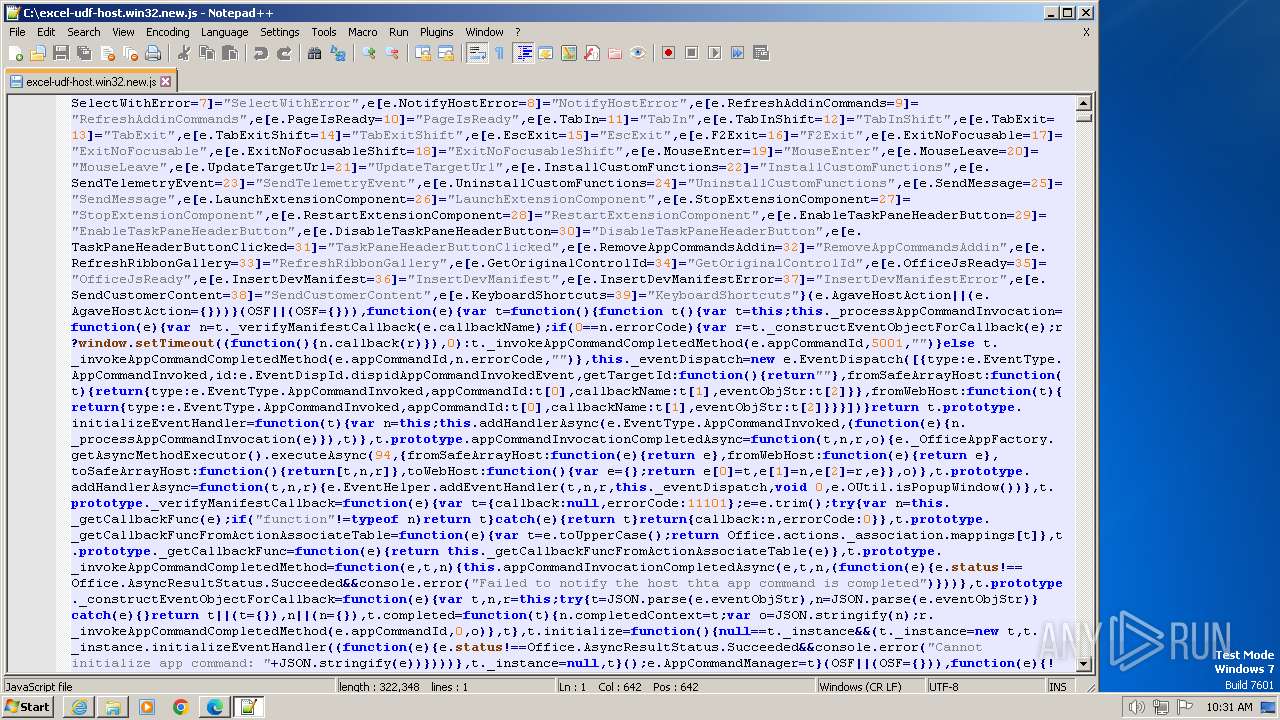1280x720 pixels.
Task: Create a new document with the New icon
Action: (16, 53)
